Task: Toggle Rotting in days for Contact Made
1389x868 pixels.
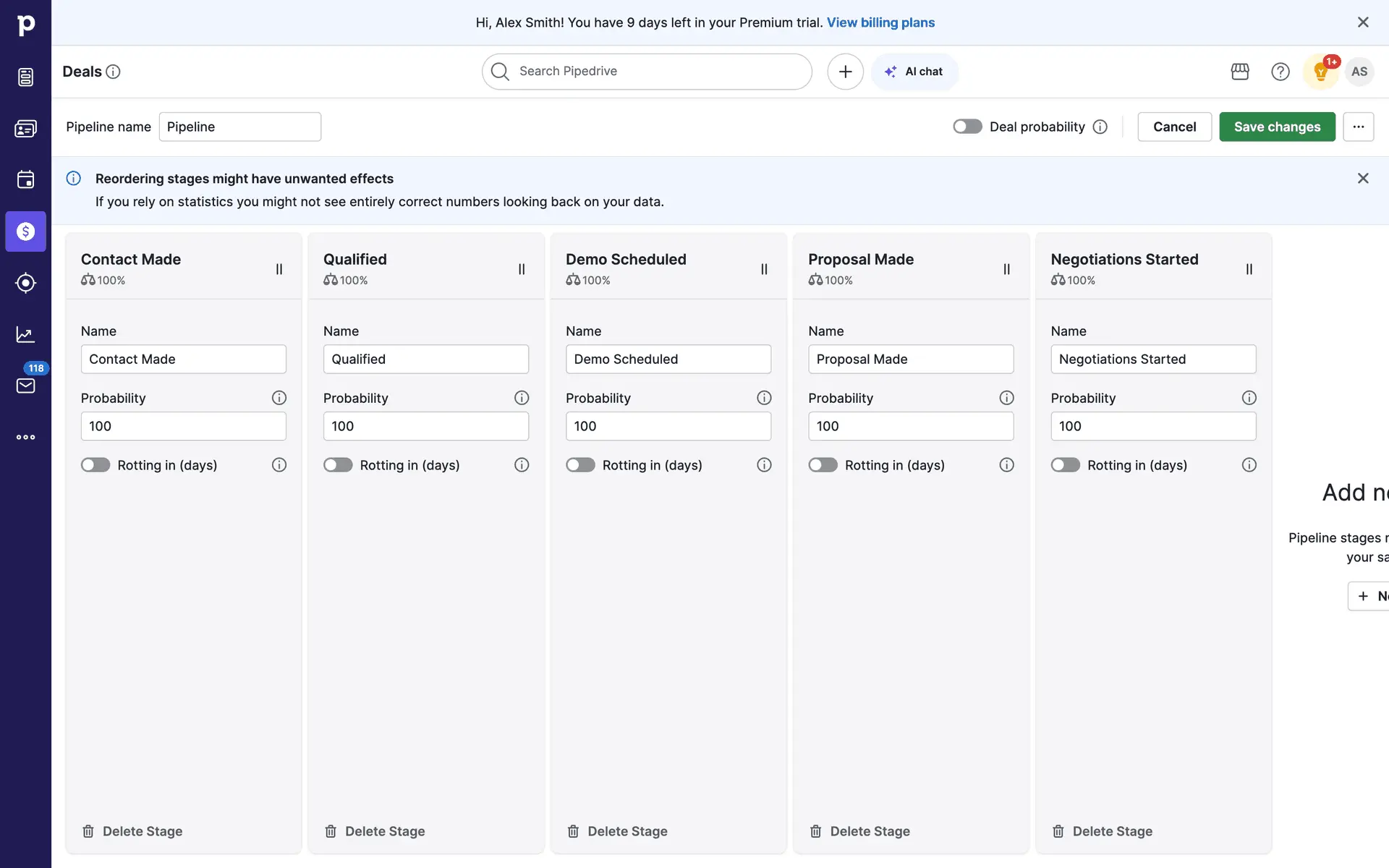Action: tap(95, 465)
